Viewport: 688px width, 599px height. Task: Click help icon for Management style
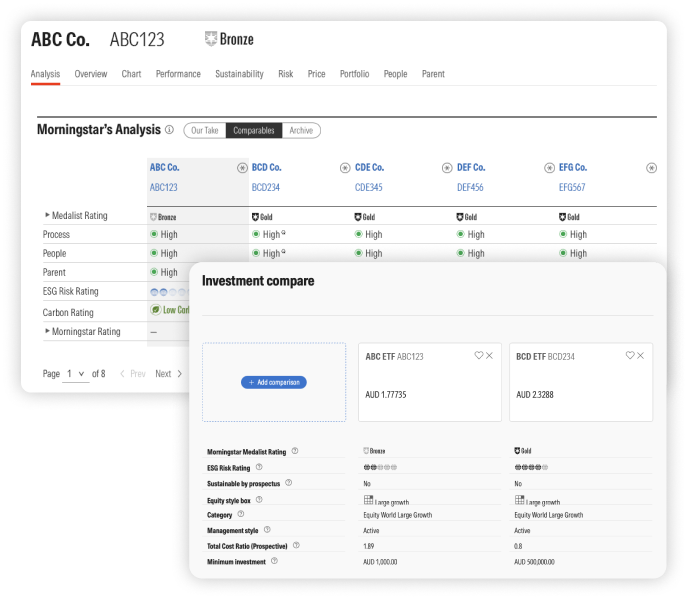coord(267,530)
